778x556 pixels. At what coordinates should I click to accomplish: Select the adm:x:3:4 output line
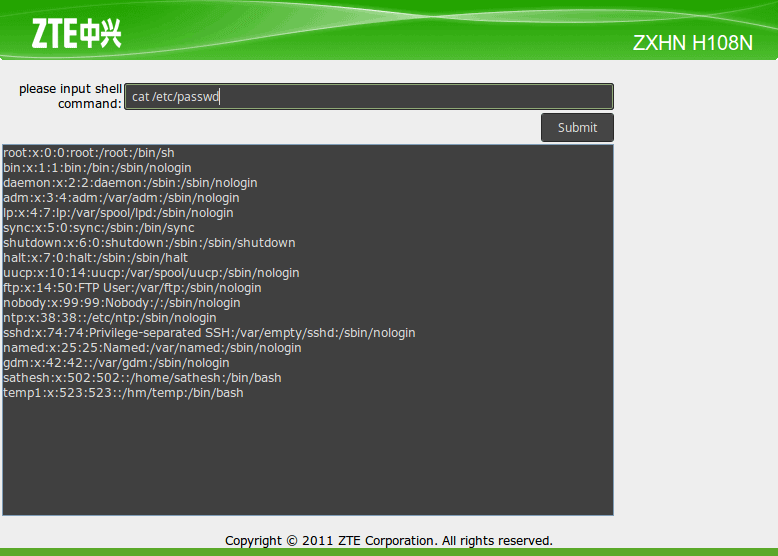coord(121,198)
